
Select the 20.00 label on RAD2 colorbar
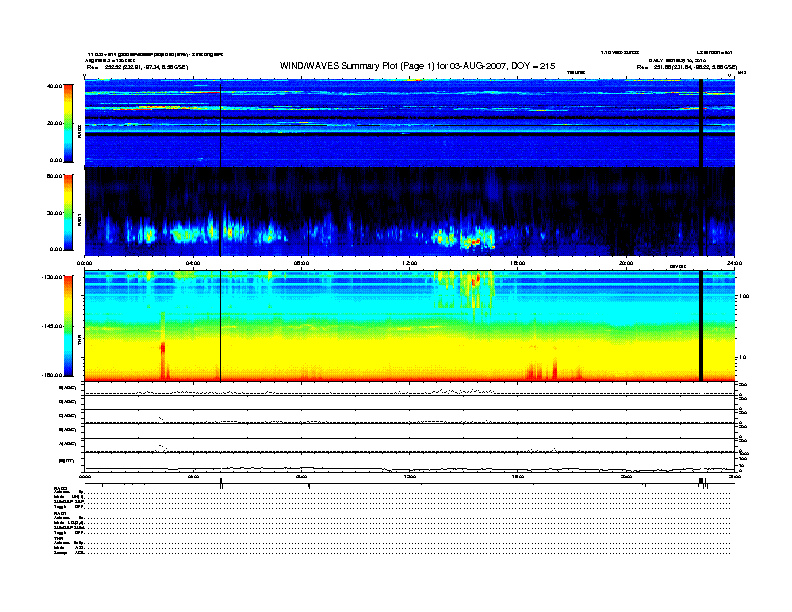pos(56,123)
